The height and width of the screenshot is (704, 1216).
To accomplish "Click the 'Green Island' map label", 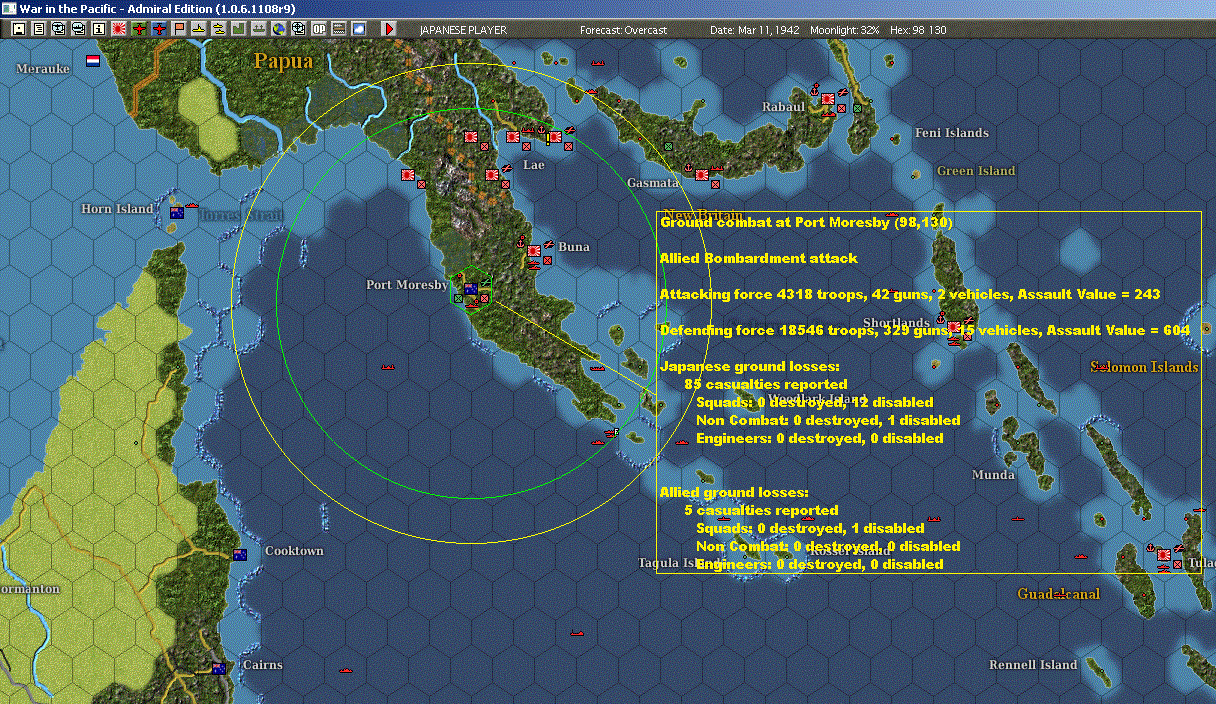I will click(x=976, y=171).
